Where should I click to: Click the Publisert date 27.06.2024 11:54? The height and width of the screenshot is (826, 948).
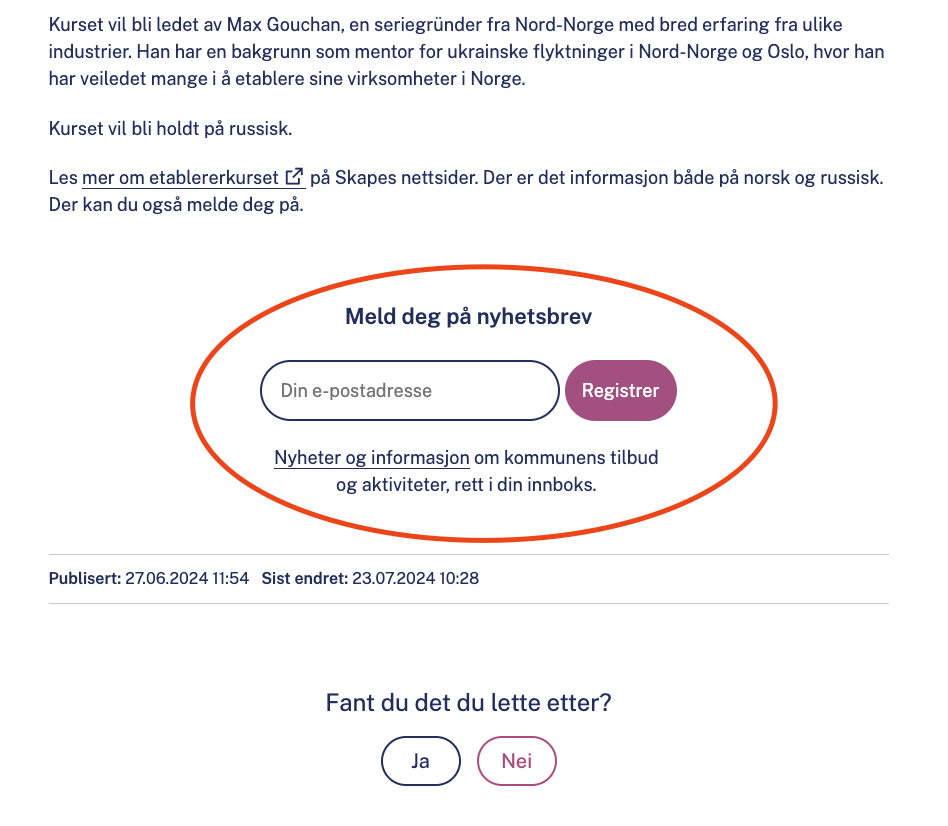click(x=187, y=578)
